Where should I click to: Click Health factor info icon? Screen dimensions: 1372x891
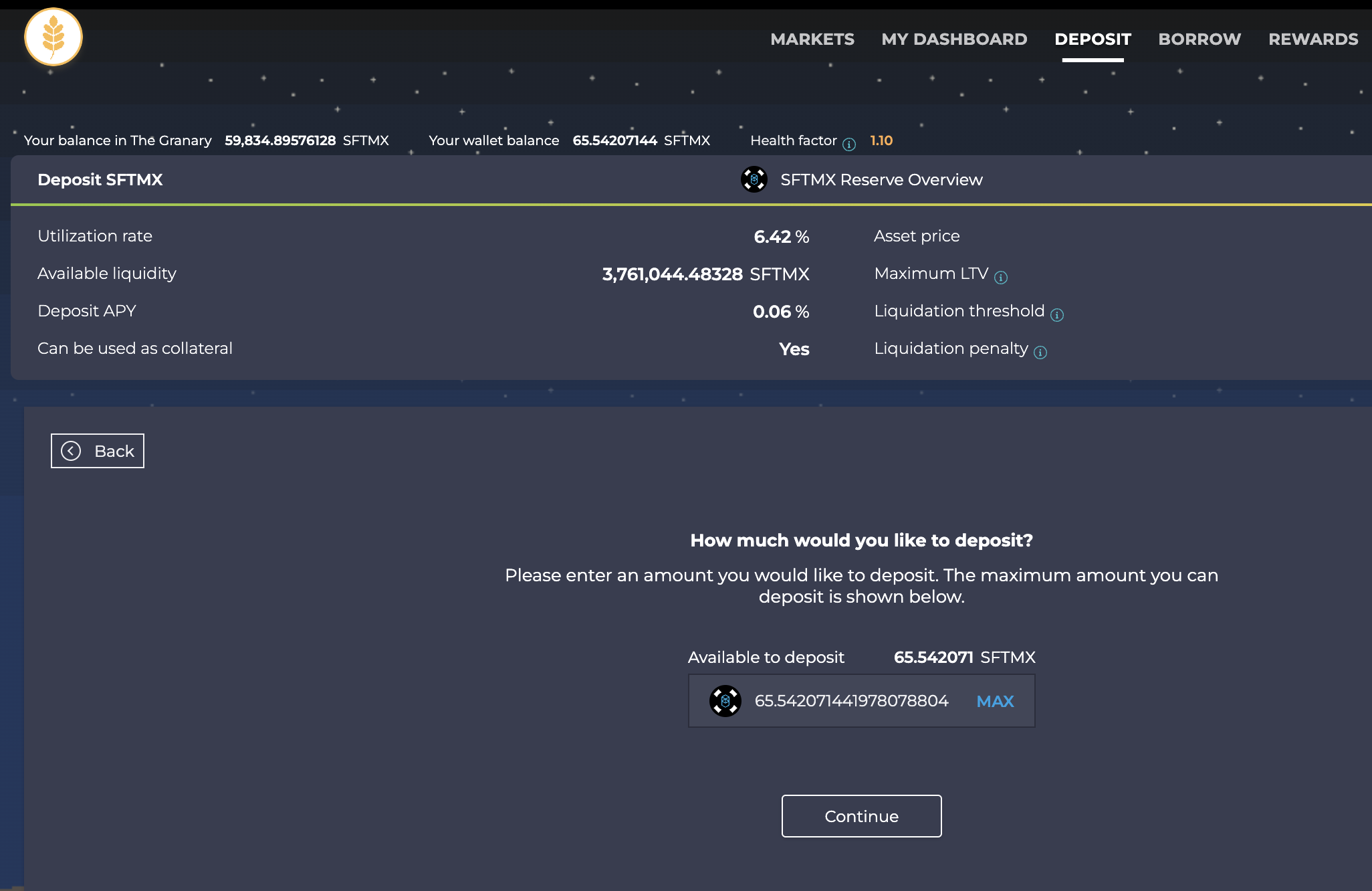point(849,144)
